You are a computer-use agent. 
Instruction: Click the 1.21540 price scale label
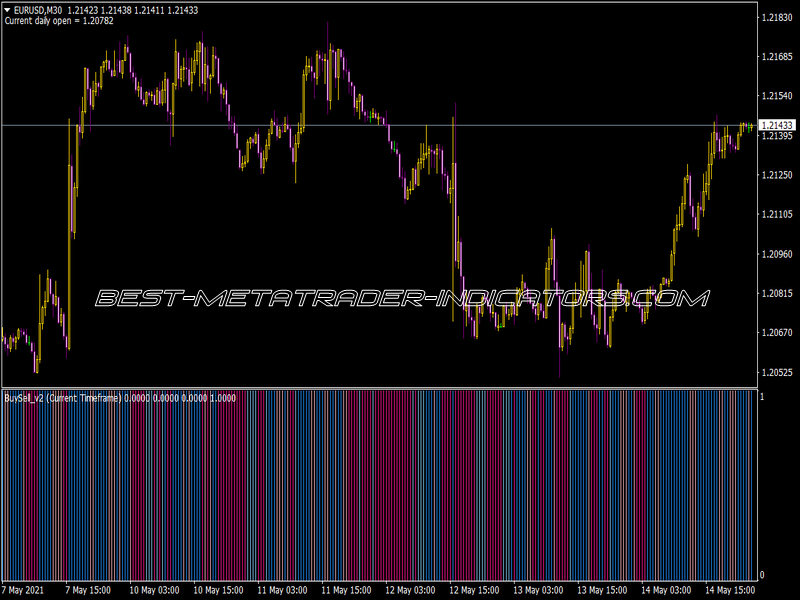point(777,96)
